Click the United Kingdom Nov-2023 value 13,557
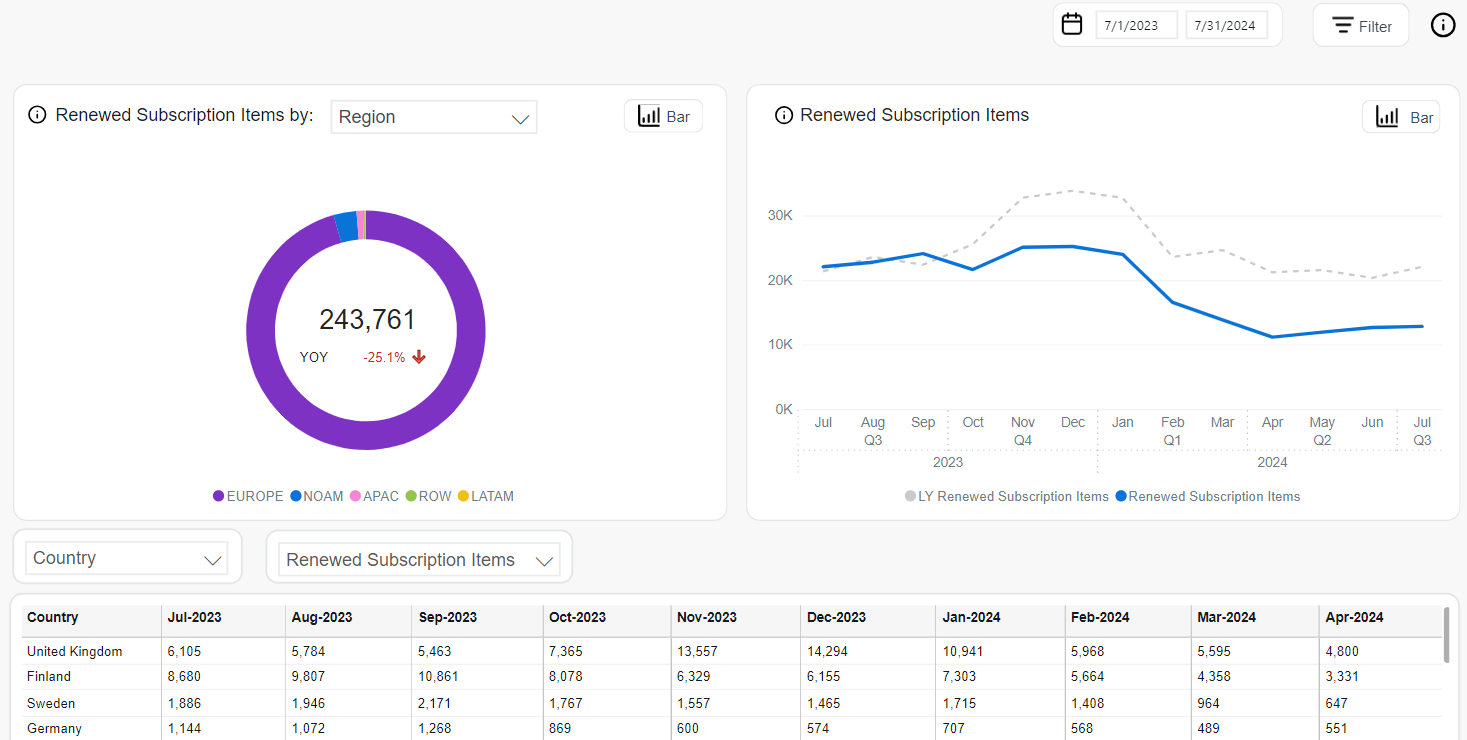 pyautogui.click(x=697, y=652)
